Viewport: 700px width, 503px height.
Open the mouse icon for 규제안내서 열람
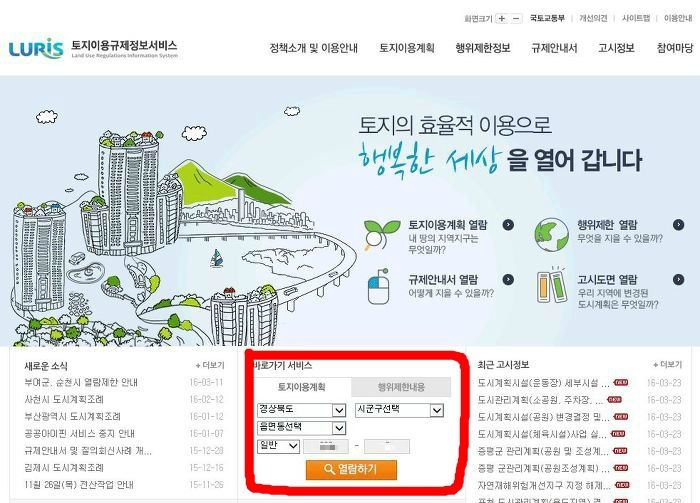pos(379,287)
